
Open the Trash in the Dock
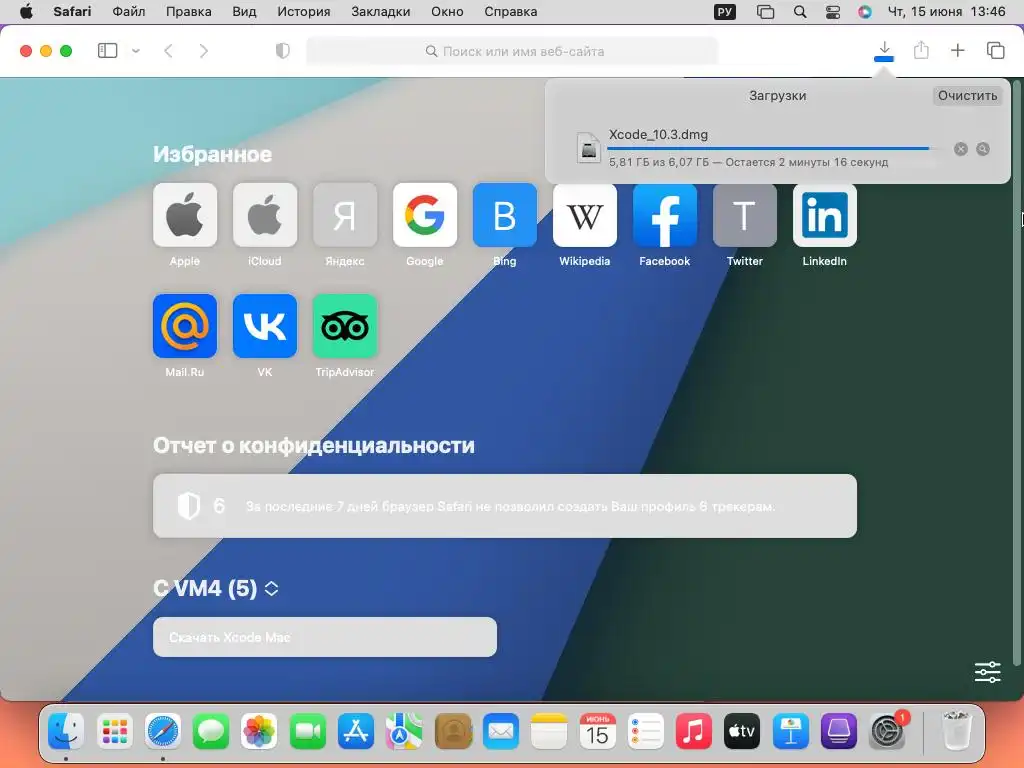(957, 731)
